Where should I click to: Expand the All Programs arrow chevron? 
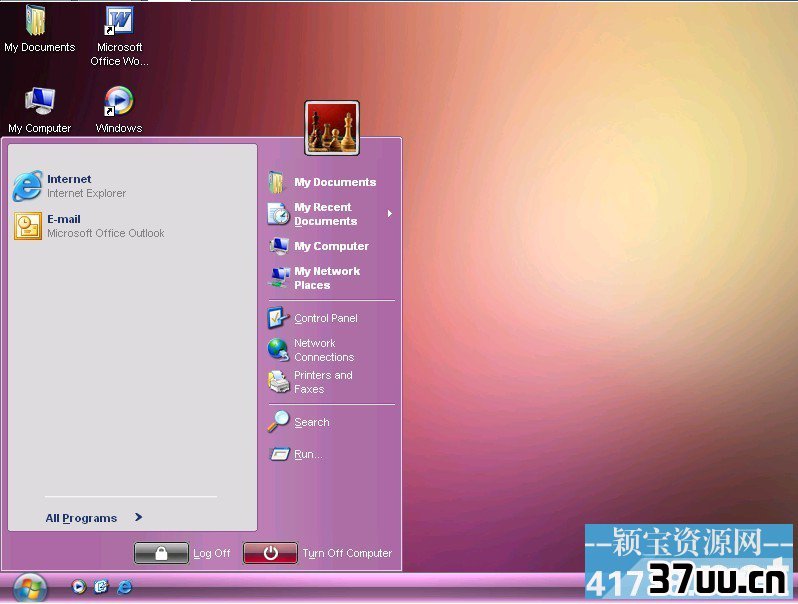tap(138, 517)
